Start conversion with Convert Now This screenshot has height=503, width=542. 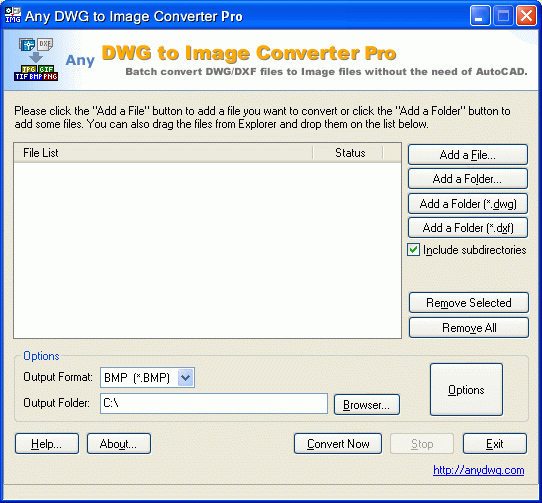(338, 444)
